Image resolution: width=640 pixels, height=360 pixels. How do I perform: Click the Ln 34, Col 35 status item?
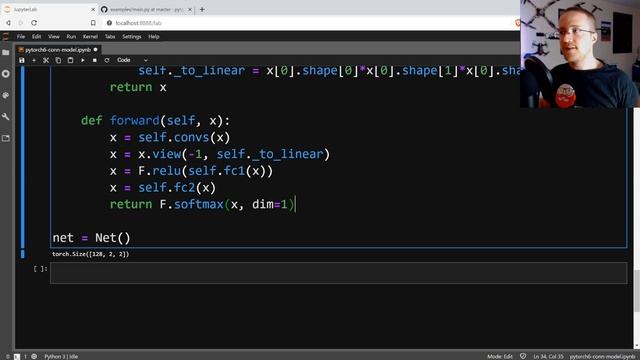coord(548,356)
